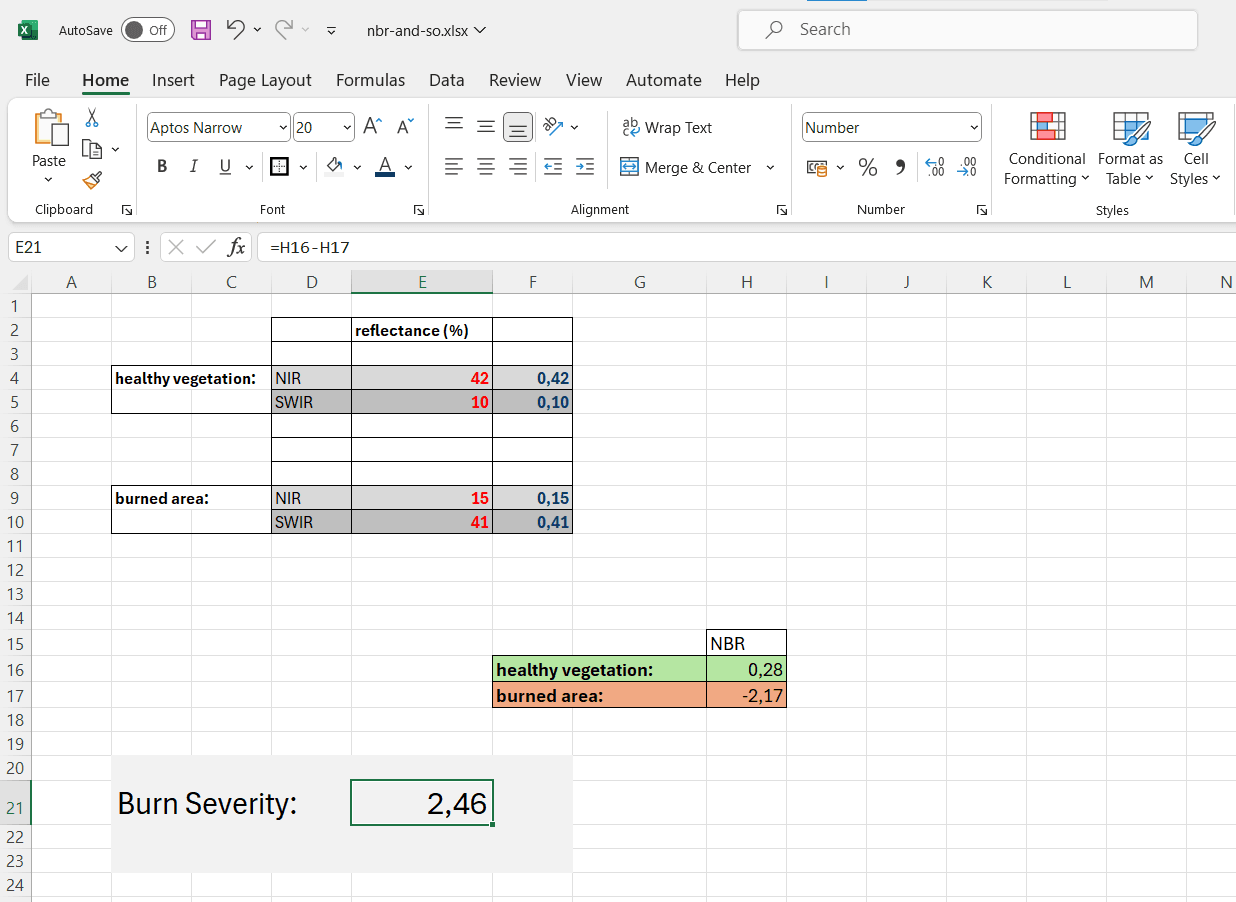Toggle Bold formatting
Image resolution: width=1236 pixels, height=902 pixels.
pos(162,167)
